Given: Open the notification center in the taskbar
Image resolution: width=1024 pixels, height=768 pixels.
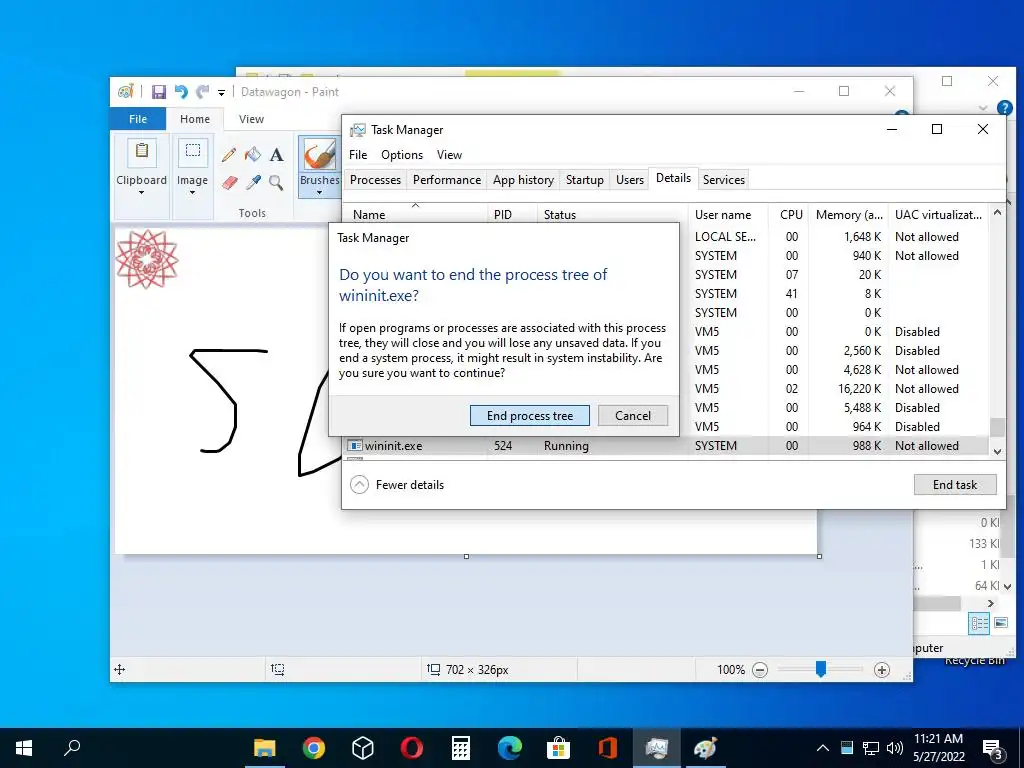Looking at the screenshot, I should point(992,748).
